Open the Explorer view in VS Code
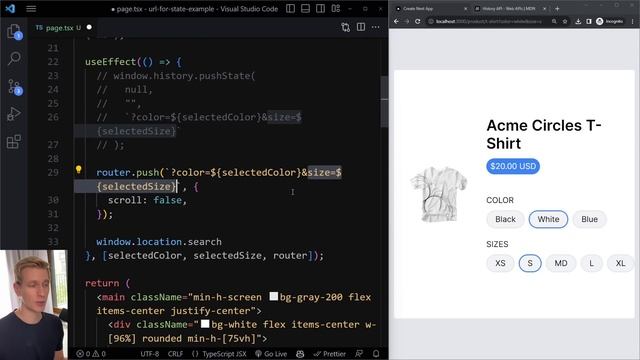This screenshot has height=360, width=640. coord(14,31)
